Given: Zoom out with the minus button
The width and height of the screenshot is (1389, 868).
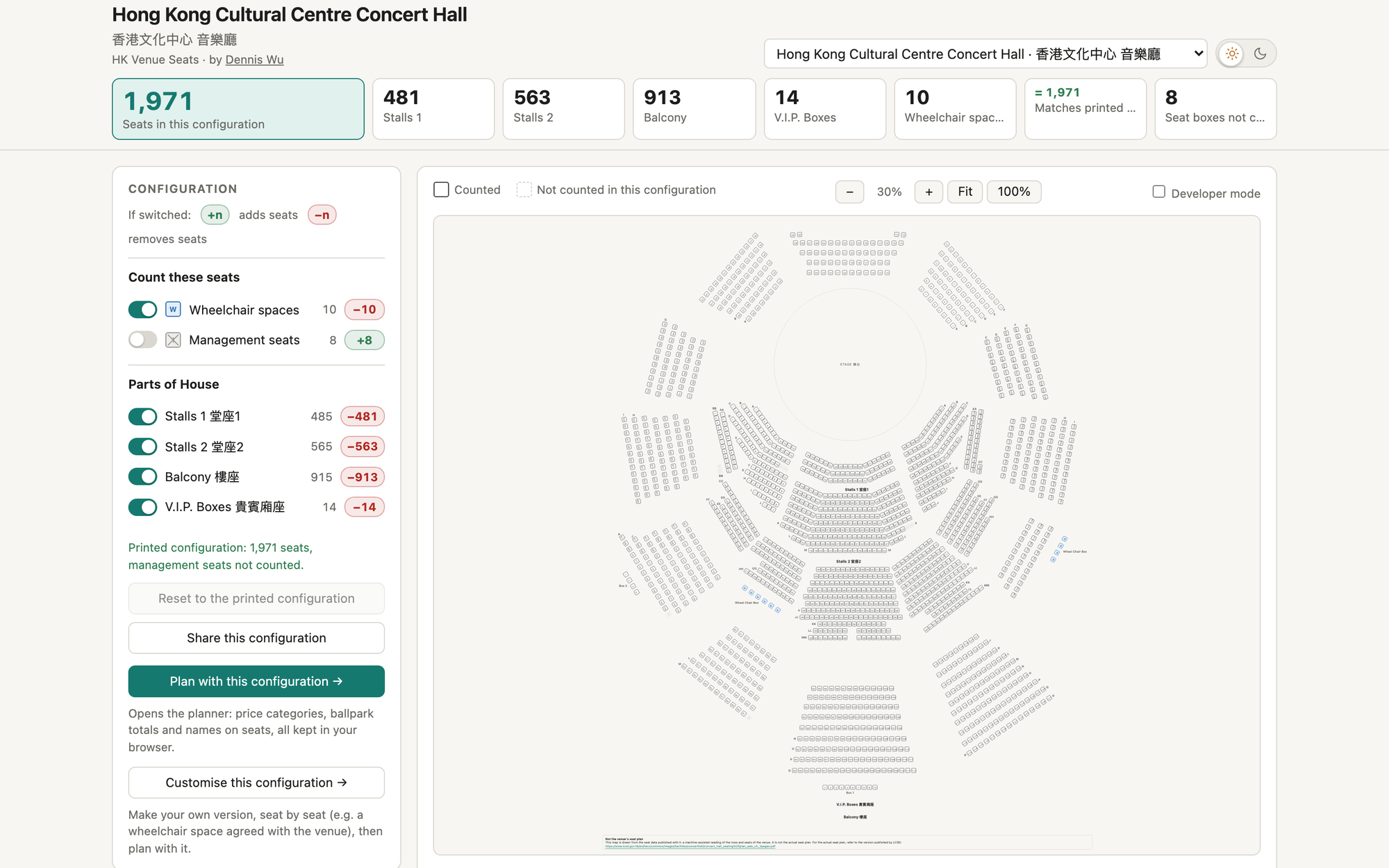Looking at the screenshot, I should point(849,192).
